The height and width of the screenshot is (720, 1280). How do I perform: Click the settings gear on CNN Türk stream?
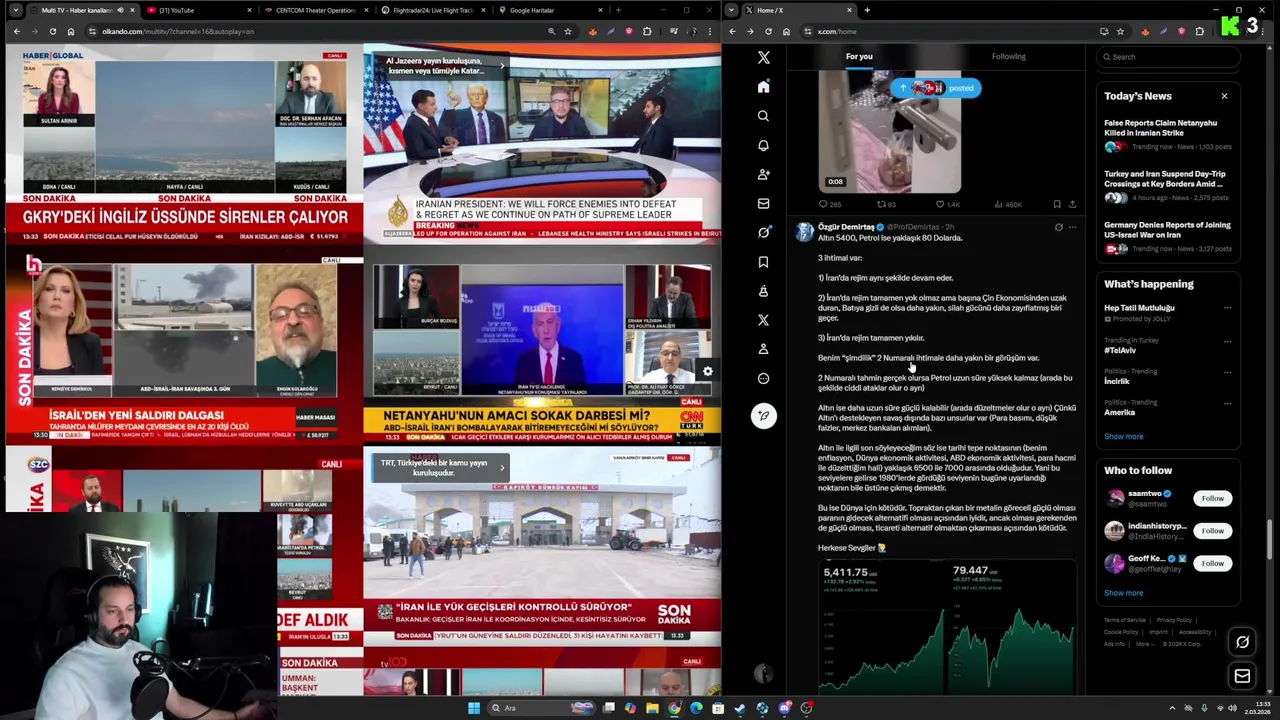(707, 371)
